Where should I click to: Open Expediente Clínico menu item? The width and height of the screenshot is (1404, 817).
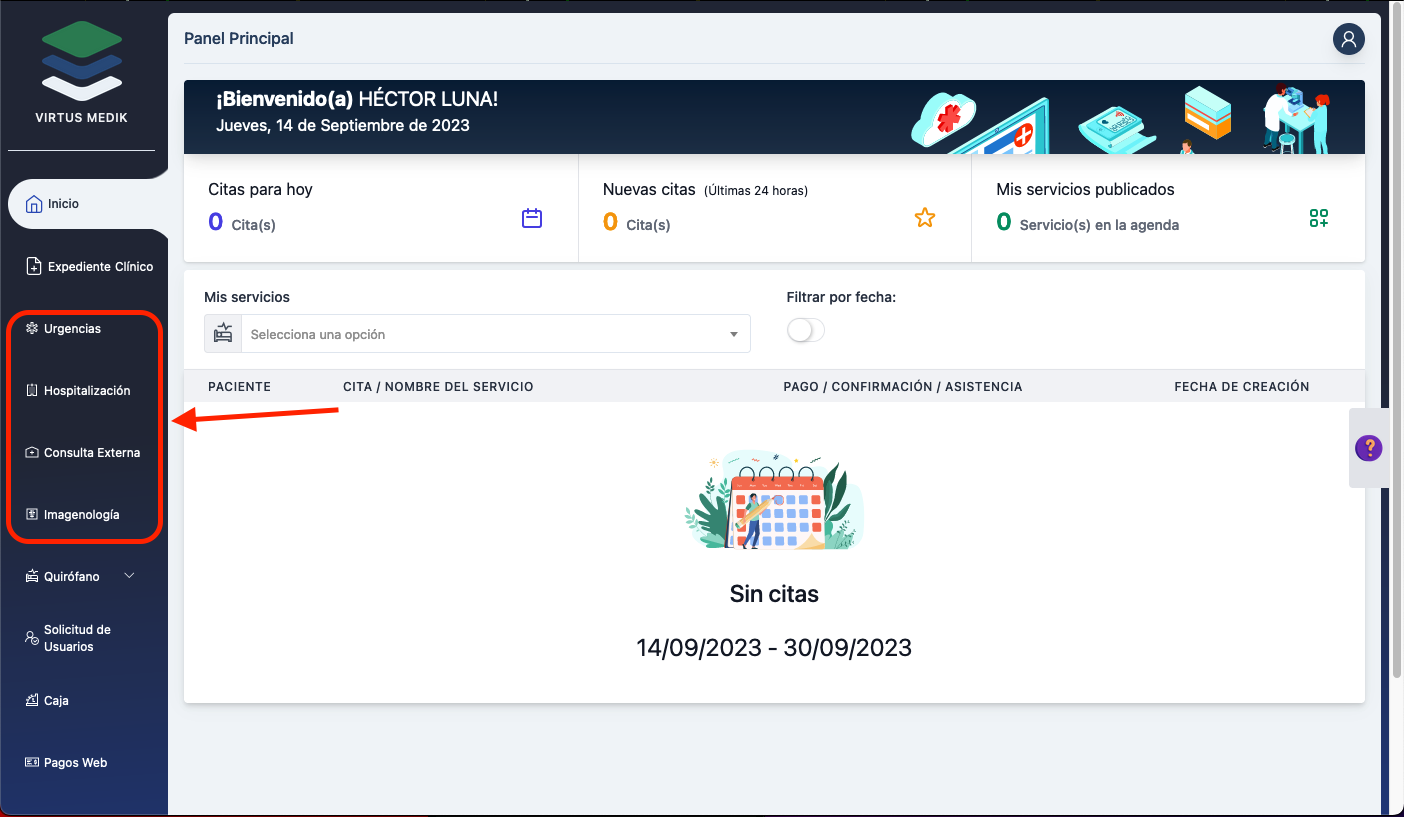[x=99, y=267]
